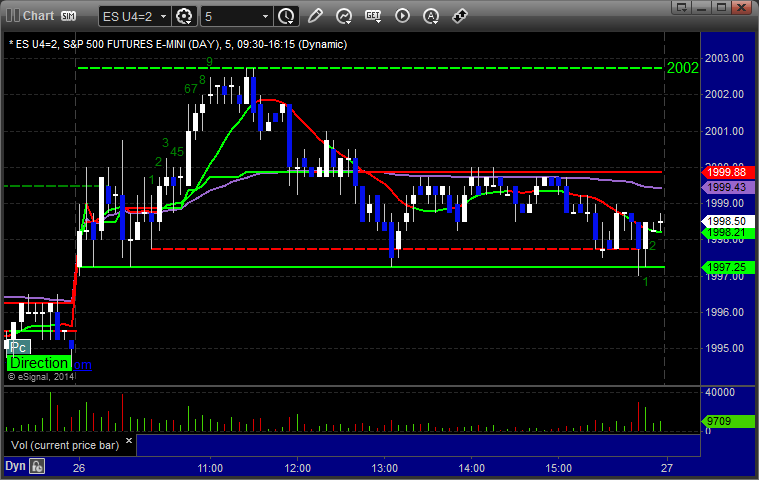This screenshot has width=759, height=480.
Task: Click the SIM mode badge
Action: (x=68, y=16)
